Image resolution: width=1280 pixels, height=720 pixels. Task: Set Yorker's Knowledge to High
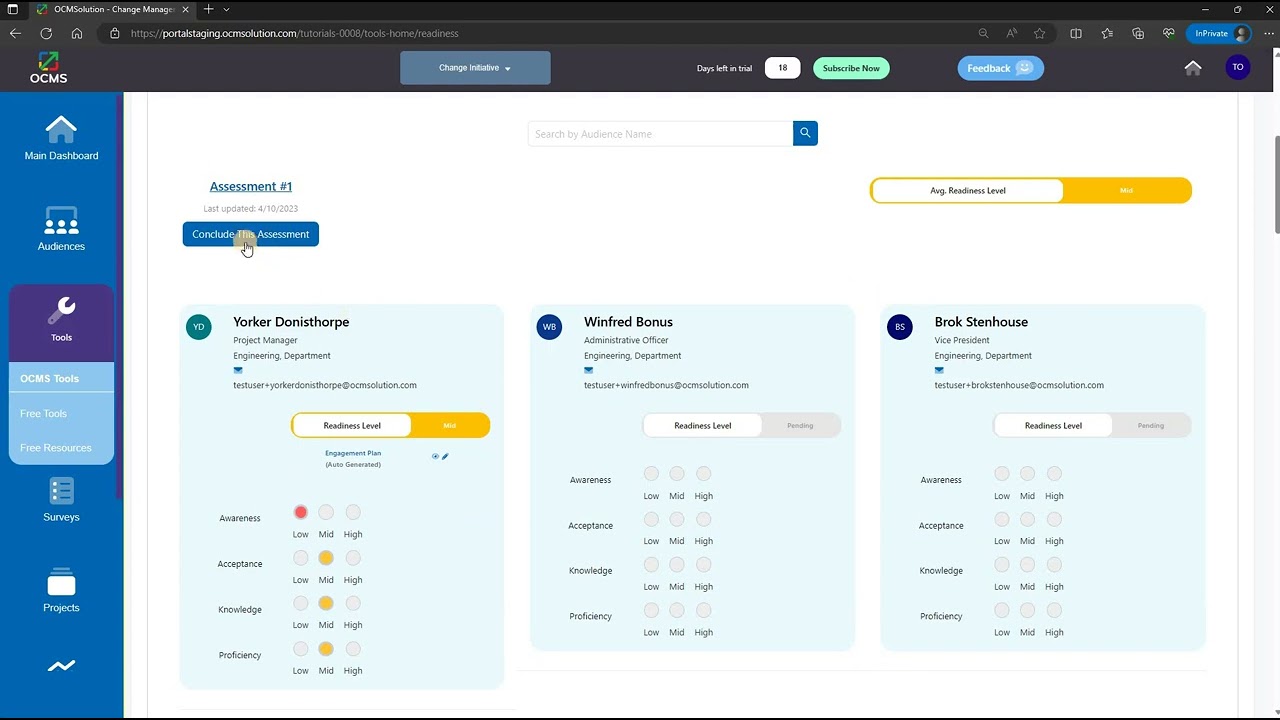pos(353,603)
